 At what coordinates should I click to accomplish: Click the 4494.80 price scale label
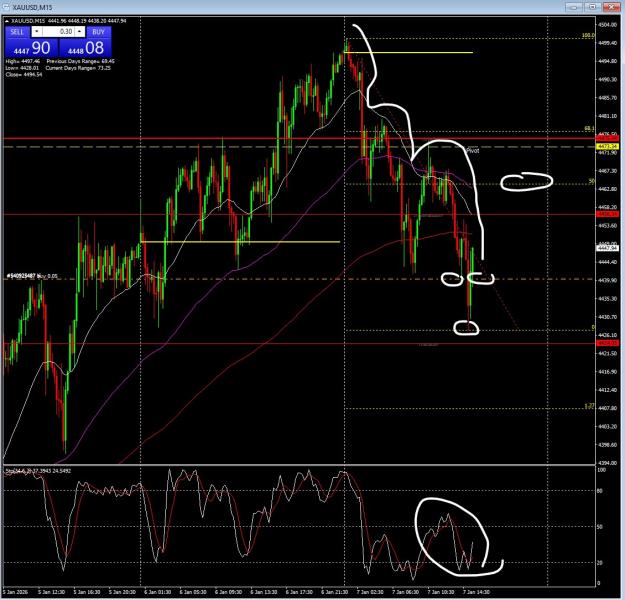pos(607,61)
